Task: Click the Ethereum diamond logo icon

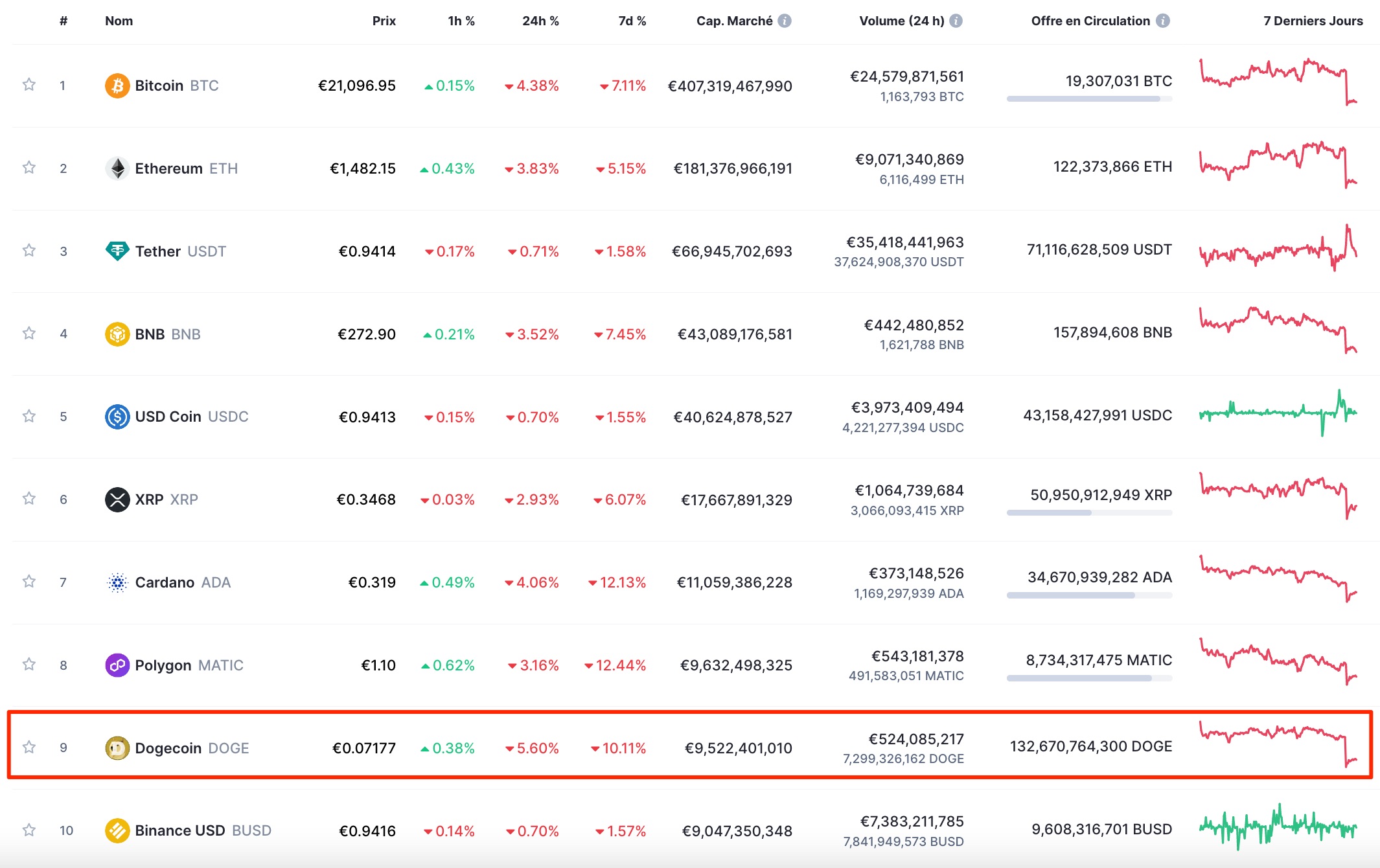Action: point(117,168)
